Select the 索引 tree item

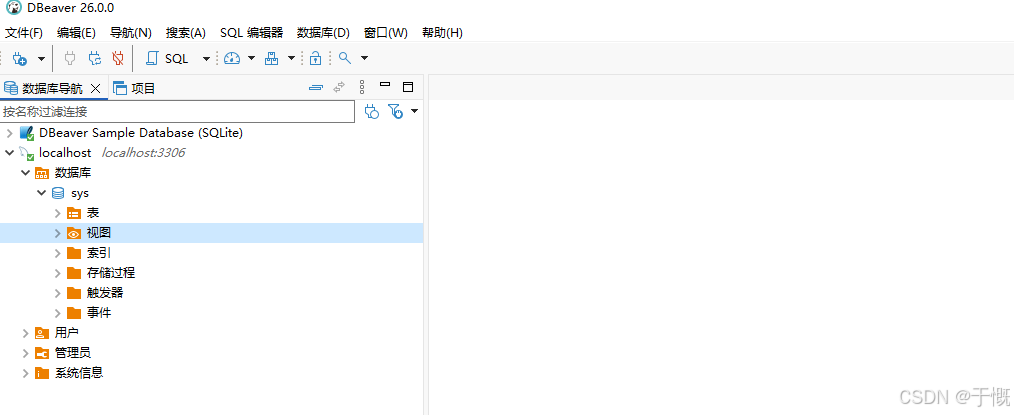click(x=99, y=253)
